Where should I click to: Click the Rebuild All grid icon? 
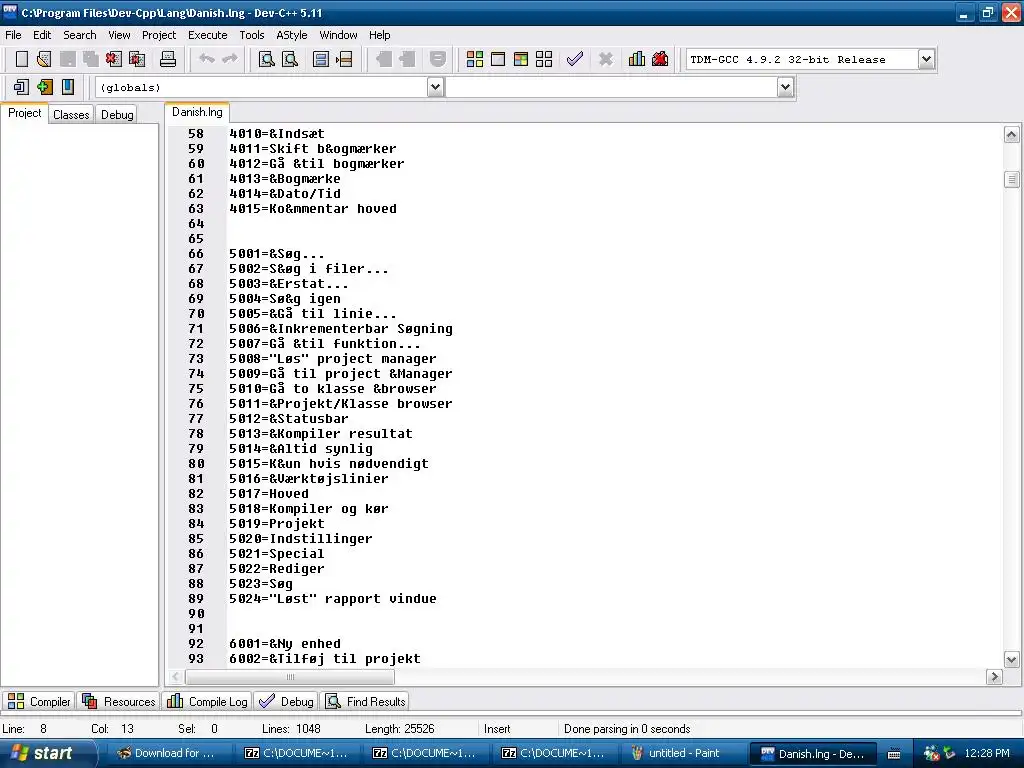click(x=544, y=59)
